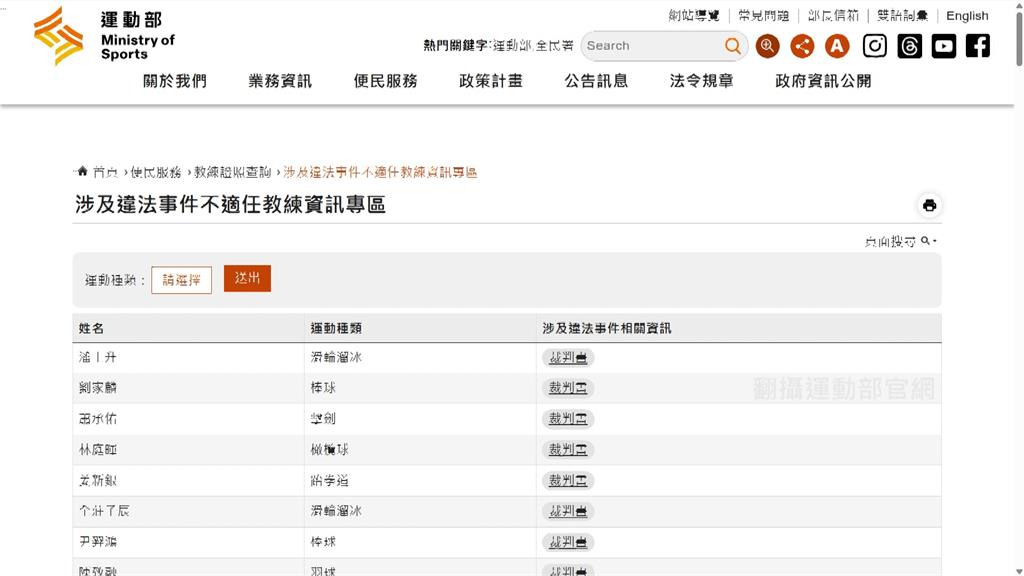Go to 教練證照查詢 in the breadcrumb
The image size is (1024, 576).
tap(232, 172)
